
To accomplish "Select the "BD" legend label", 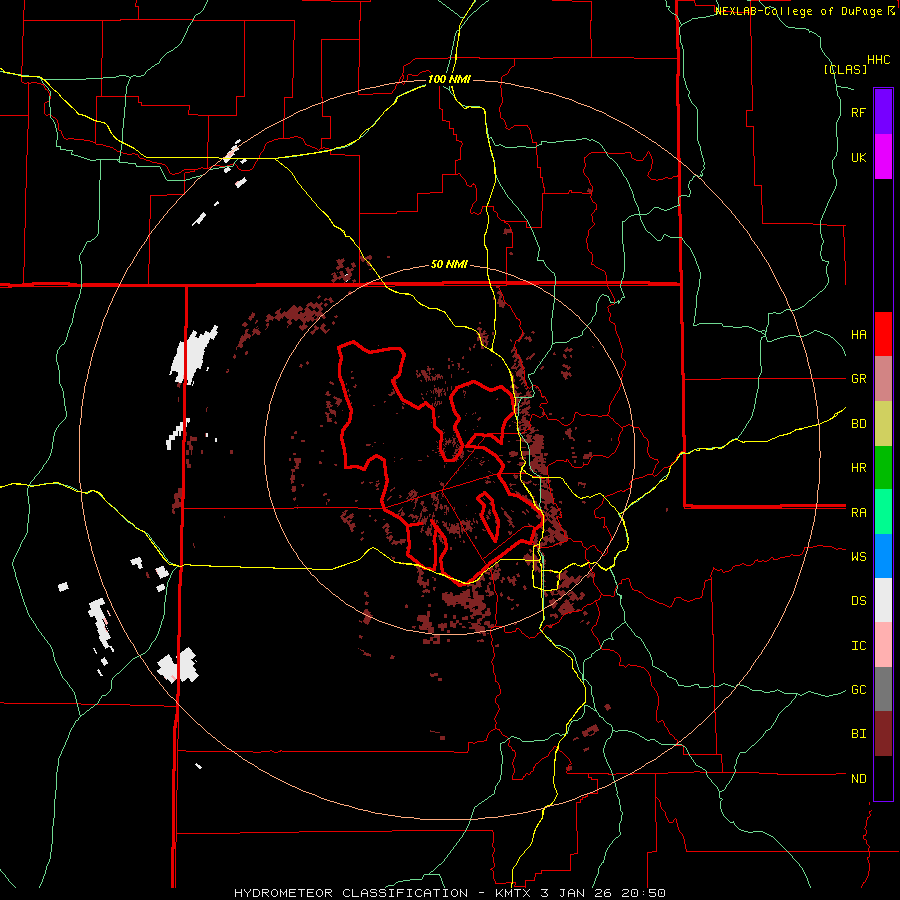I will [858, 423].
